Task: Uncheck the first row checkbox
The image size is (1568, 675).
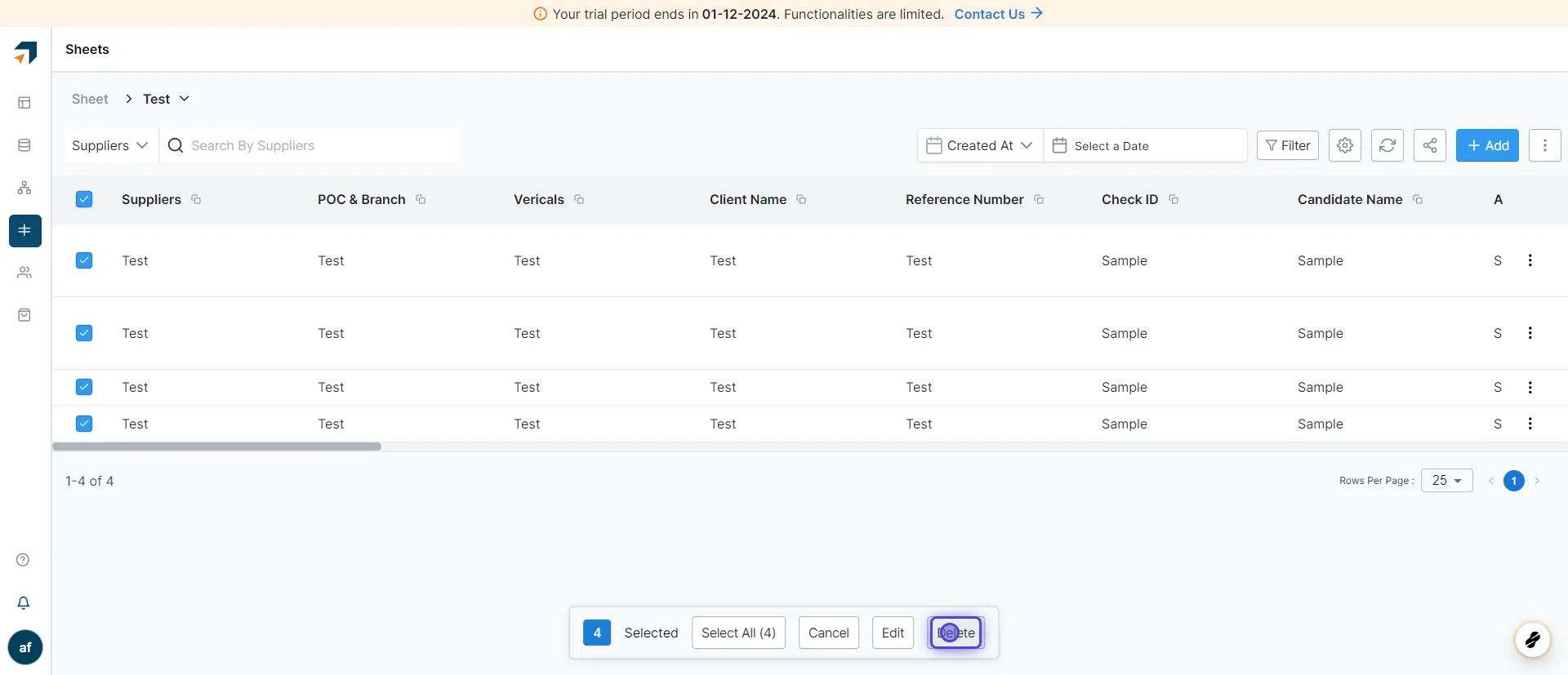Action: [x=84, y=260]
